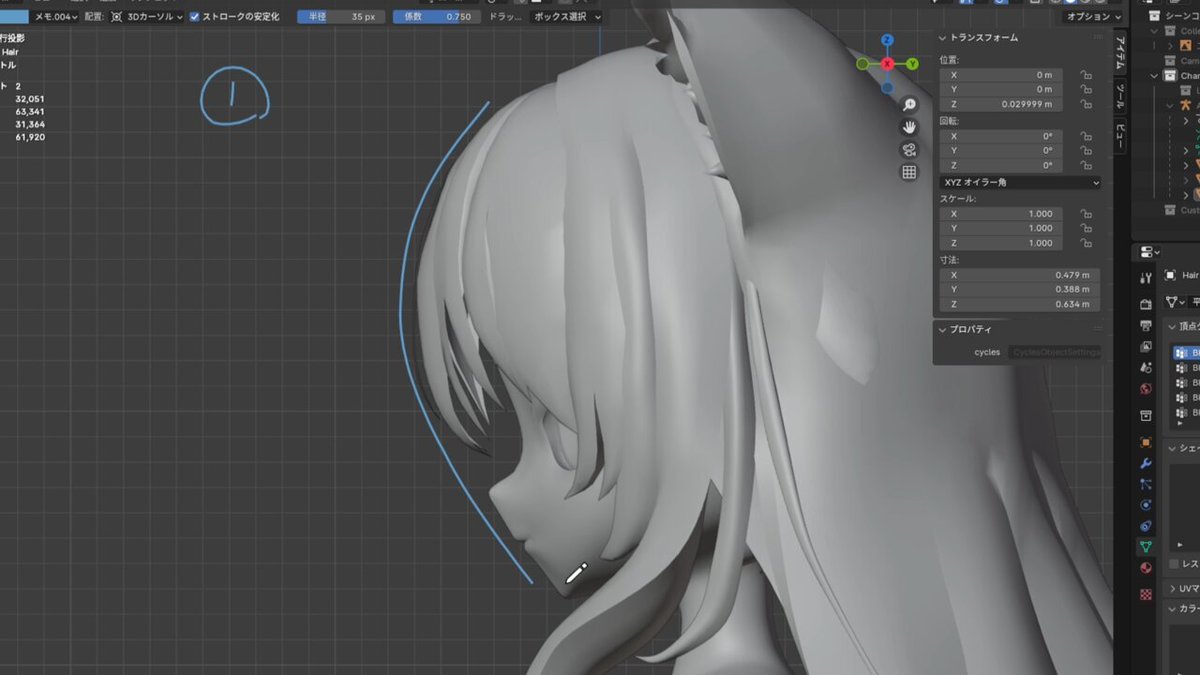Toggle lock for scale Z

(x=1086, y=243)
